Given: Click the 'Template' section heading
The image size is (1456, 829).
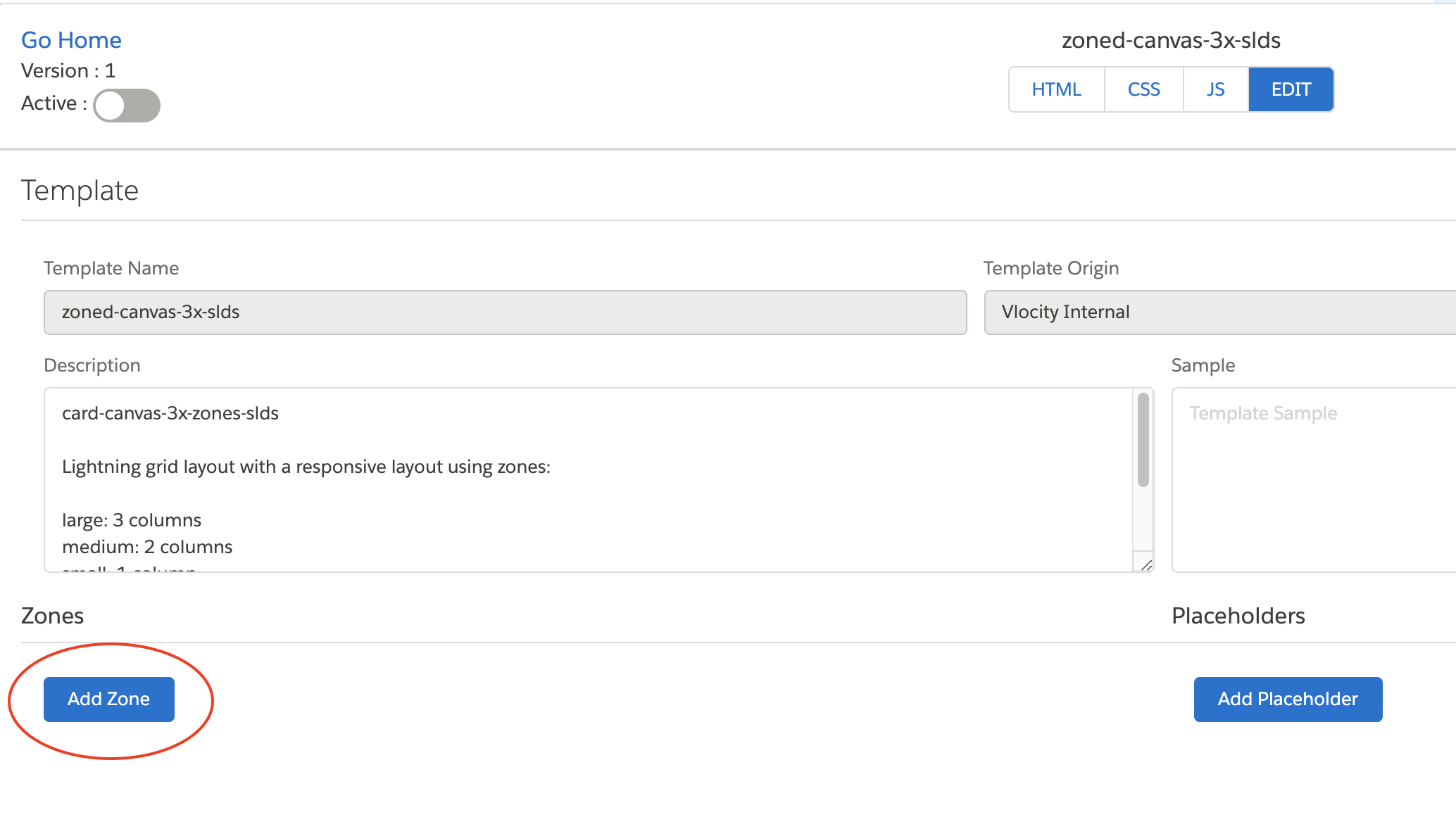Looking at the screenshot, I should (x=80, y=191).
